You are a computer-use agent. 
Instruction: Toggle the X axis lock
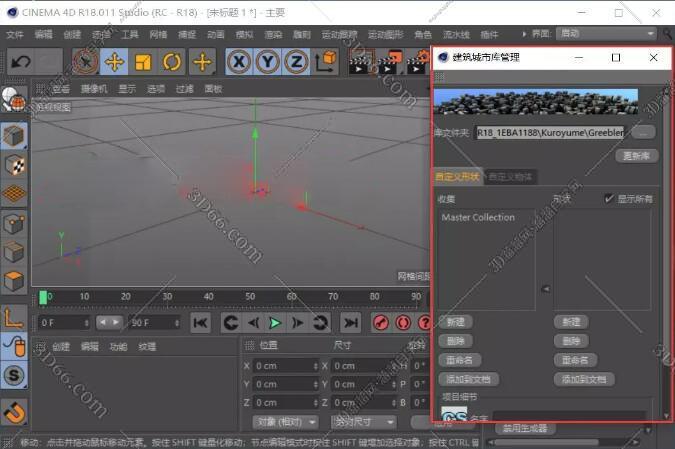tap(238, 62)
